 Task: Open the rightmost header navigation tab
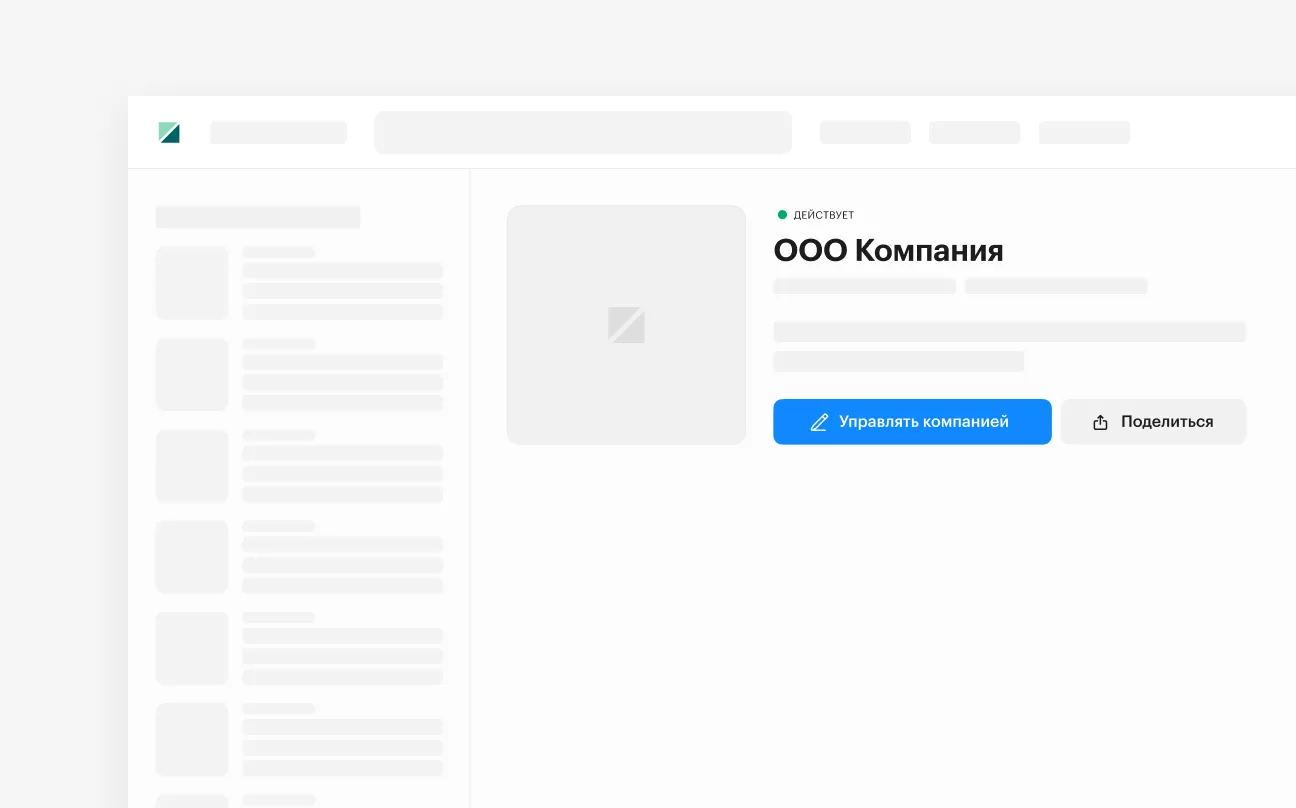1084,132
